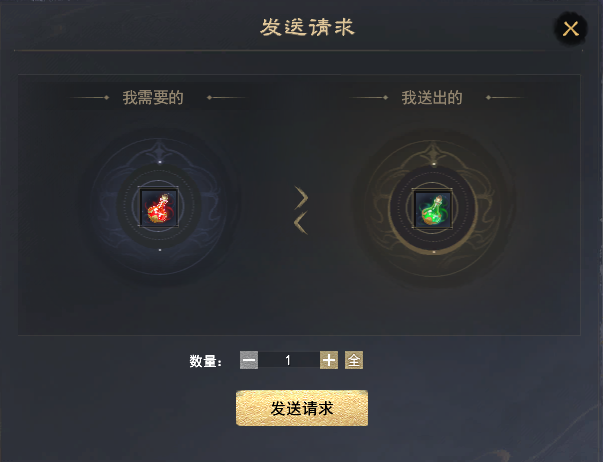Click the 我送出的 section header

[x=432, y=97]
